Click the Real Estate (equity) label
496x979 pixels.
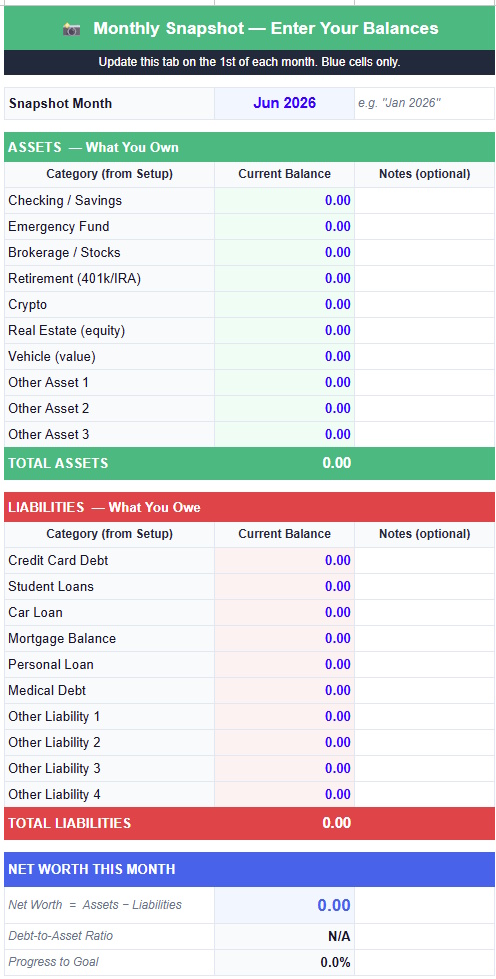click(x=67, y=330)
